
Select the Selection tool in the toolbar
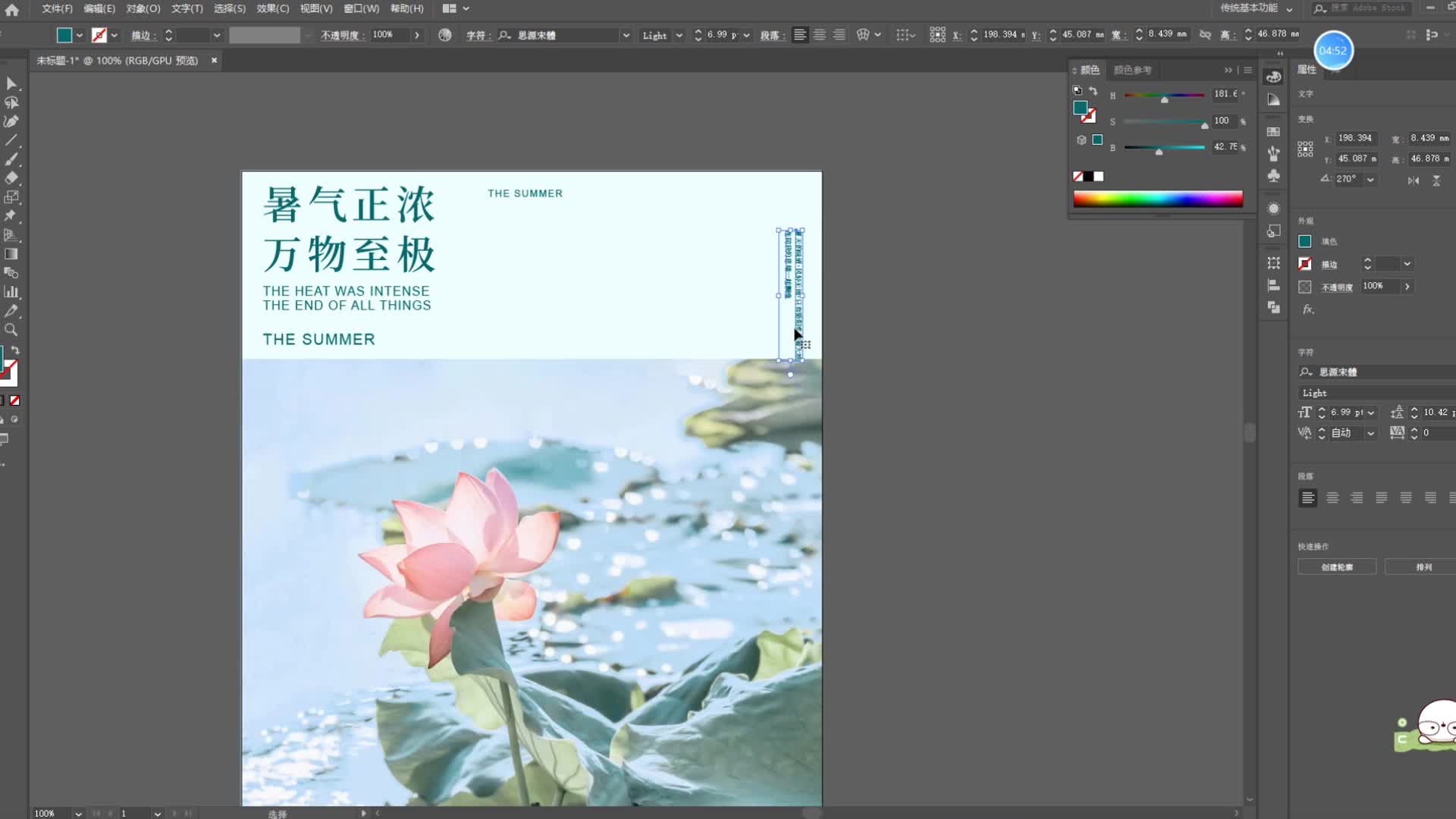coord(11,83)
